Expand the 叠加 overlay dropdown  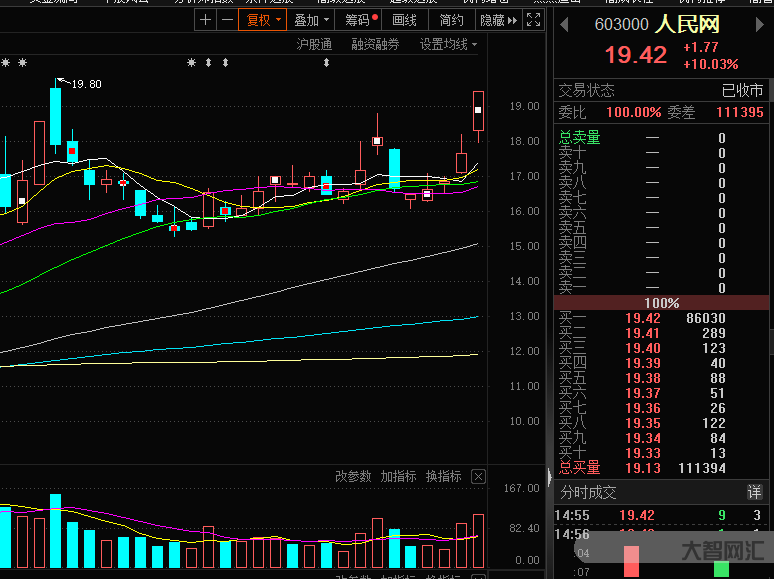tap(312, 20)
